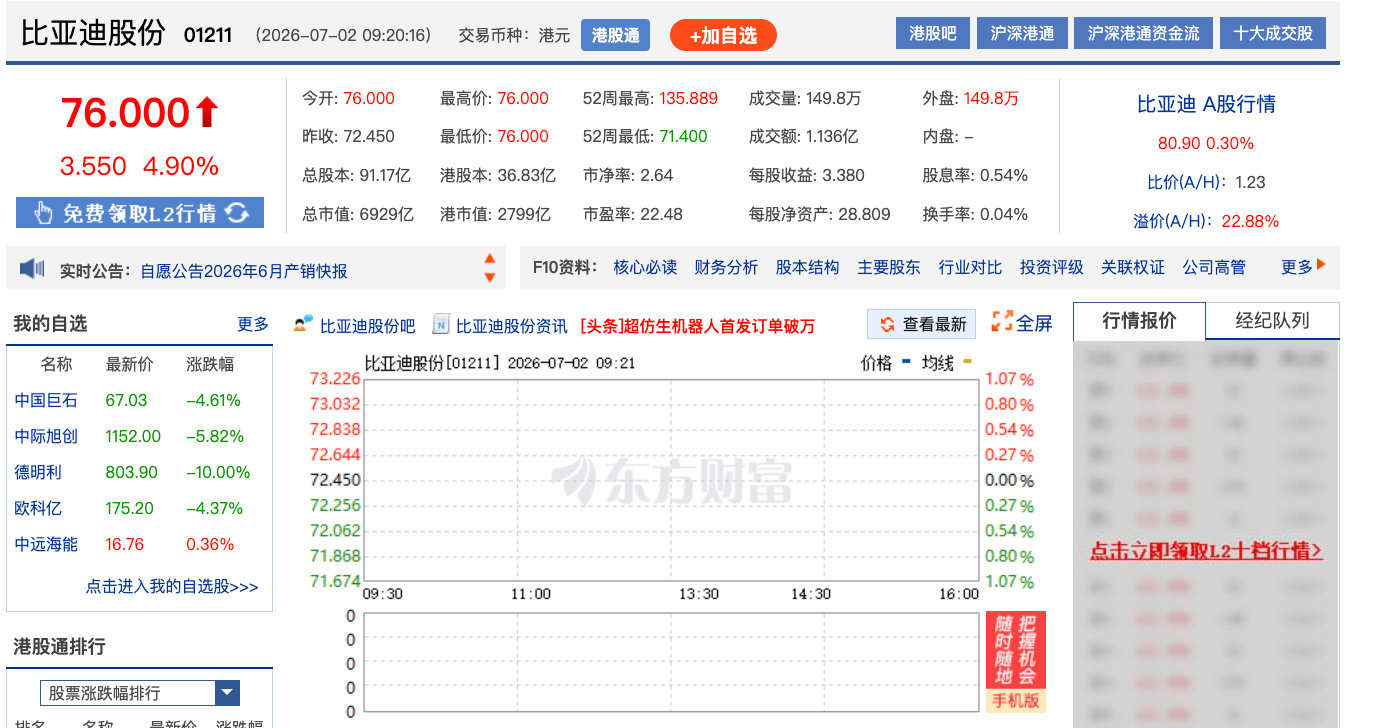This screenshot has height=728, width=1398.
Task: Open the 港股吧 link
Action: (x=932, y=33)
